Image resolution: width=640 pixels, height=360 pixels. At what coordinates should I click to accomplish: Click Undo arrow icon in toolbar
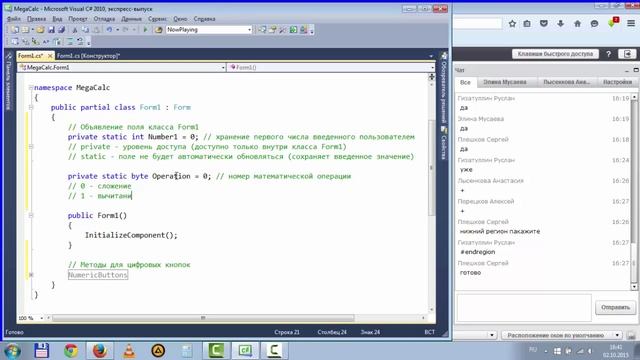[109, 30]
